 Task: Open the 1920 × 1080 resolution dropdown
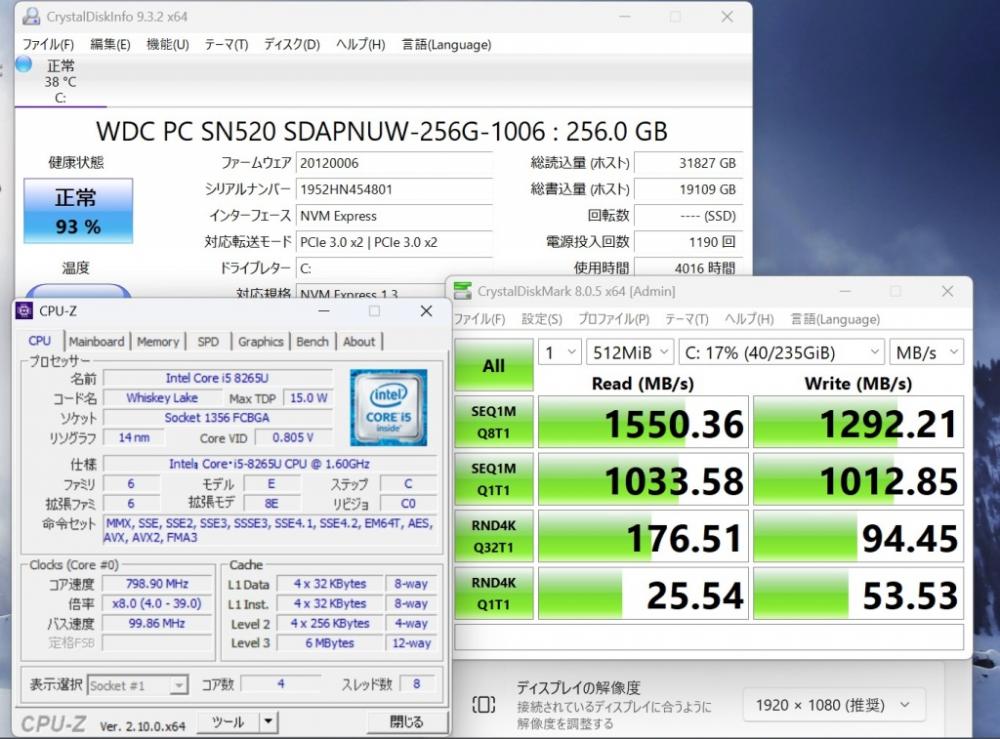pos(834,705)
